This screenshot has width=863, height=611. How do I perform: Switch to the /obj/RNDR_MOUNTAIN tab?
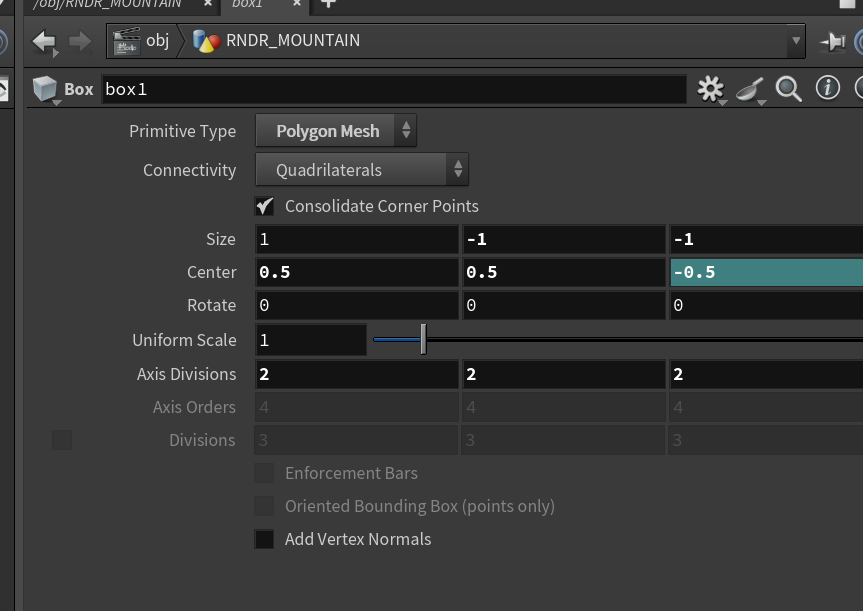tap(107, 4)
